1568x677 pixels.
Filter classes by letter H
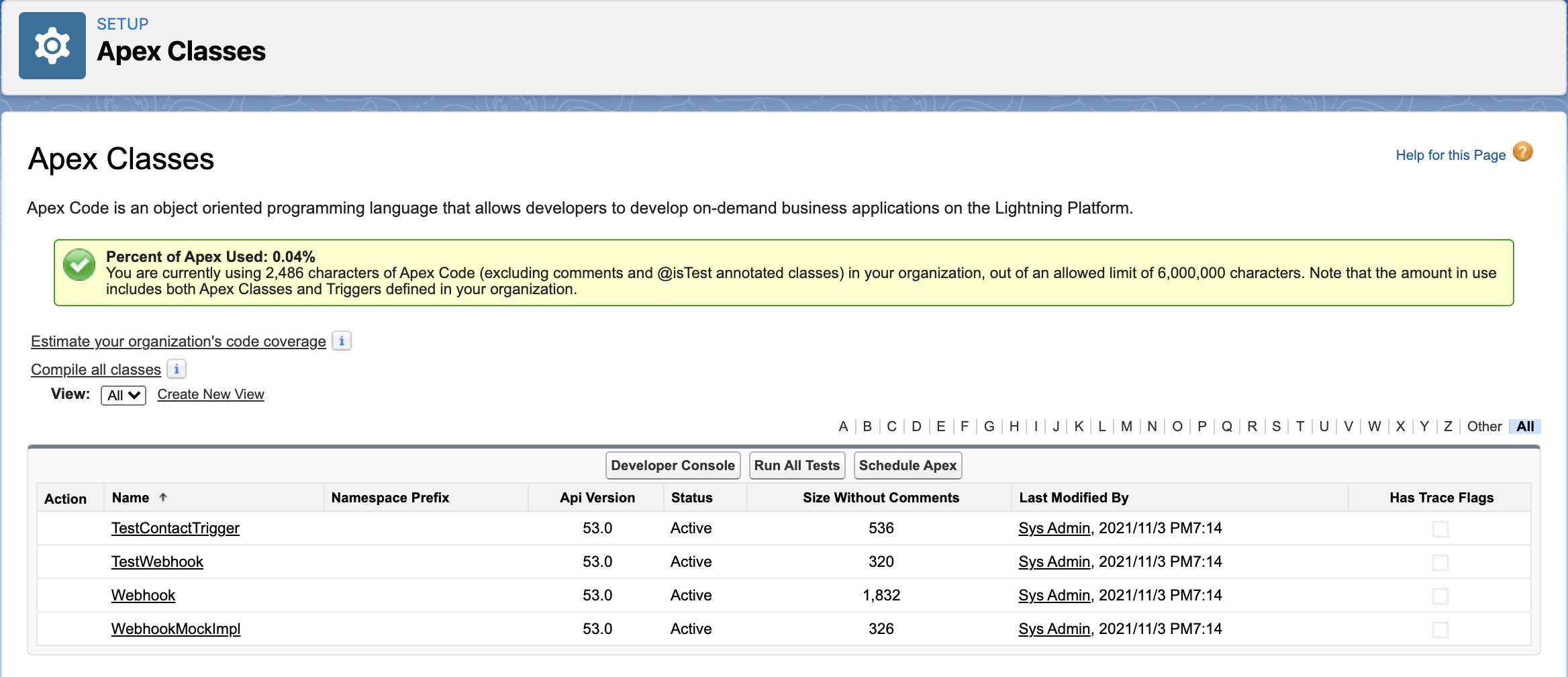1014,426
